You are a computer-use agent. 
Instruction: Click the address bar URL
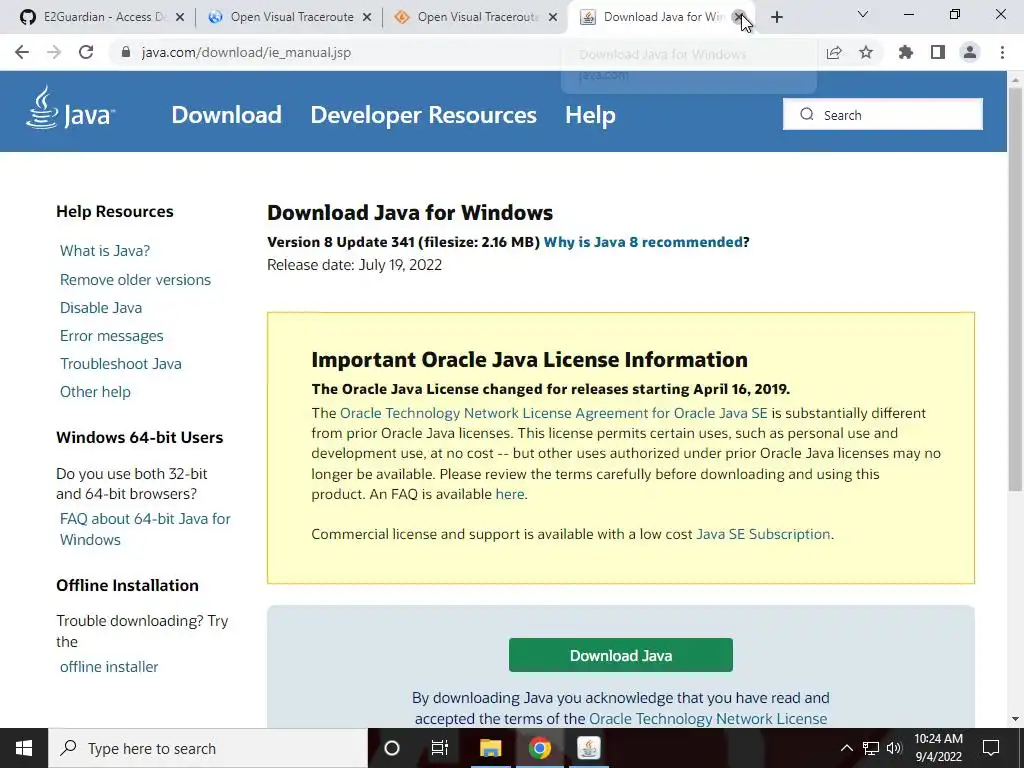246,52
